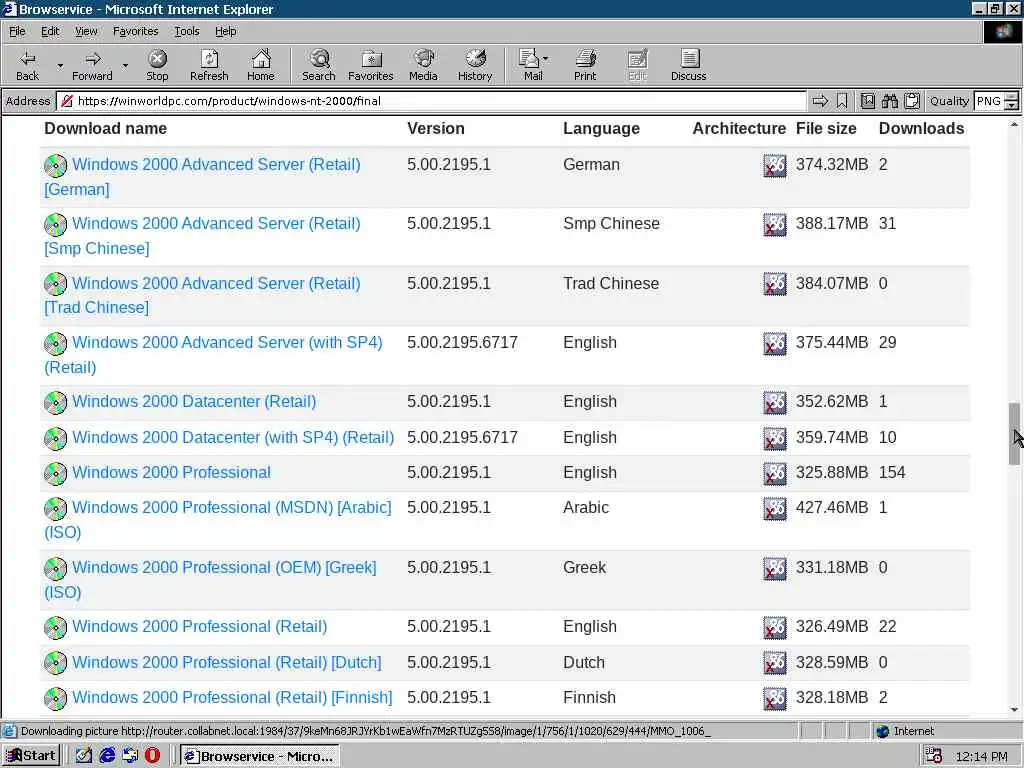Open the plain Windows 2000 Professional link

click(x=171, y=472)
